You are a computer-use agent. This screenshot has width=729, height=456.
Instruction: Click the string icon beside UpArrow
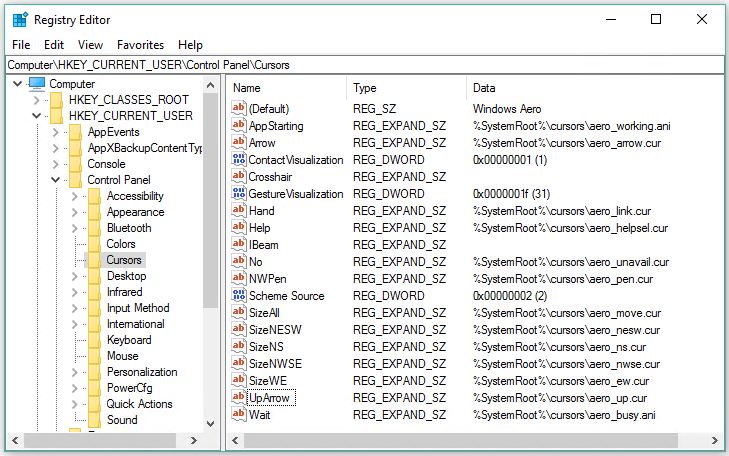point(239,397)
